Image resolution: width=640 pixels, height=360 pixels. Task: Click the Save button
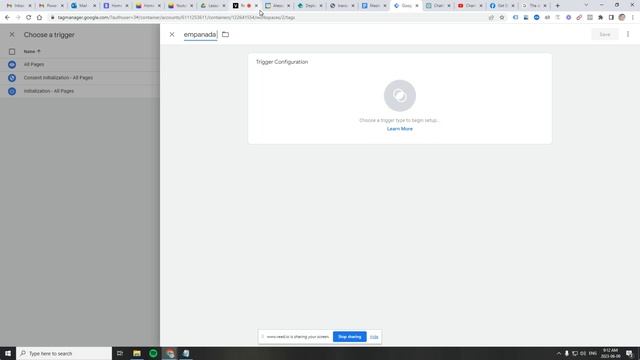tap(604, 35)
